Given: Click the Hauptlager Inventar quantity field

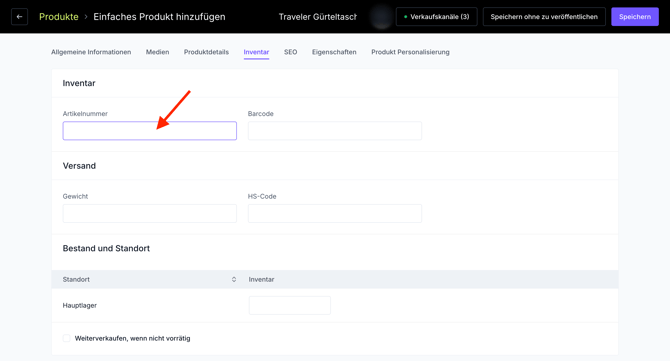Looking at the screenshot, I should pyautogui.click(x=290, y=305).
